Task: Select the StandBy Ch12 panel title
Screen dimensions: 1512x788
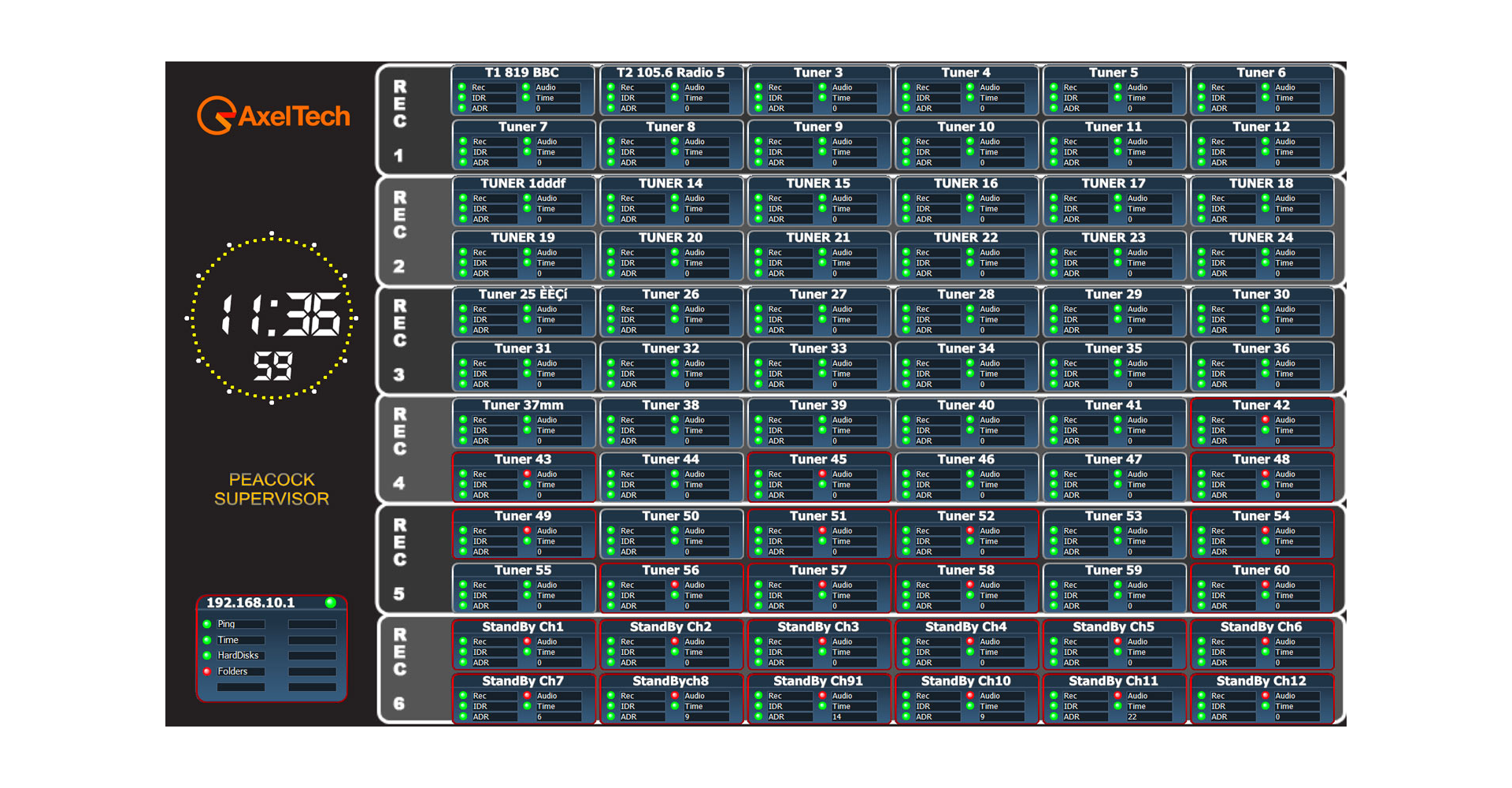Action: click(x=1261, y=681)
